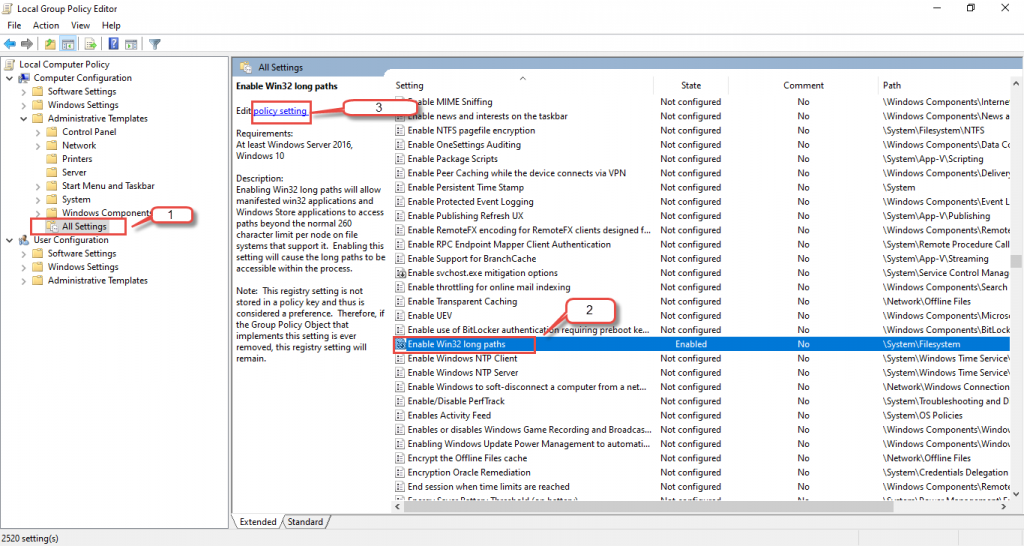Collapse the Administrative Templates node under Computer Configuration
Viewport: 1024px width, 546px height.
coord(24,119)
